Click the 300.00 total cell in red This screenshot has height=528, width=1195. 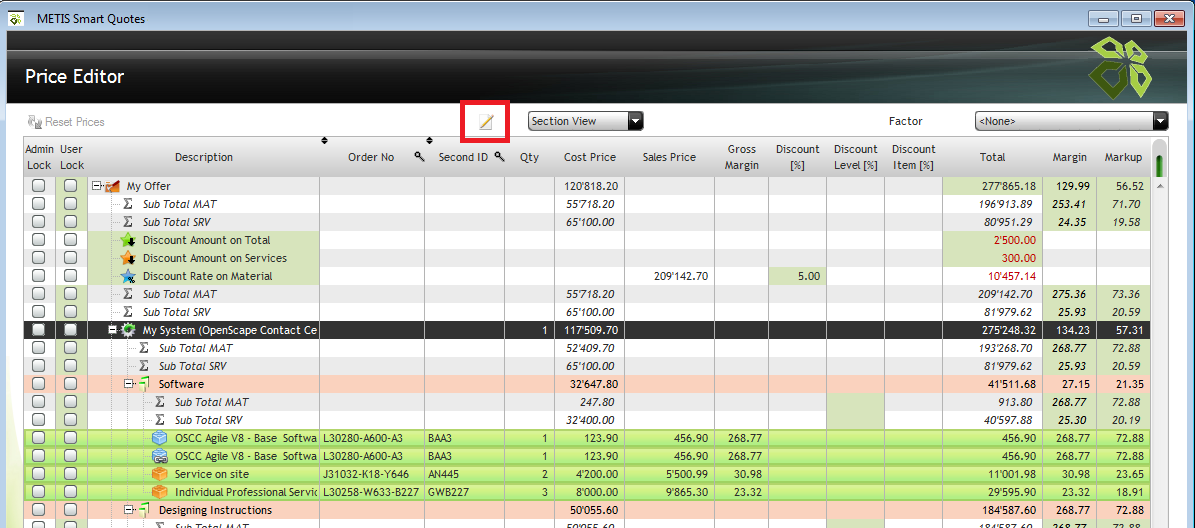pyautogui.click(x=992, y=258)
